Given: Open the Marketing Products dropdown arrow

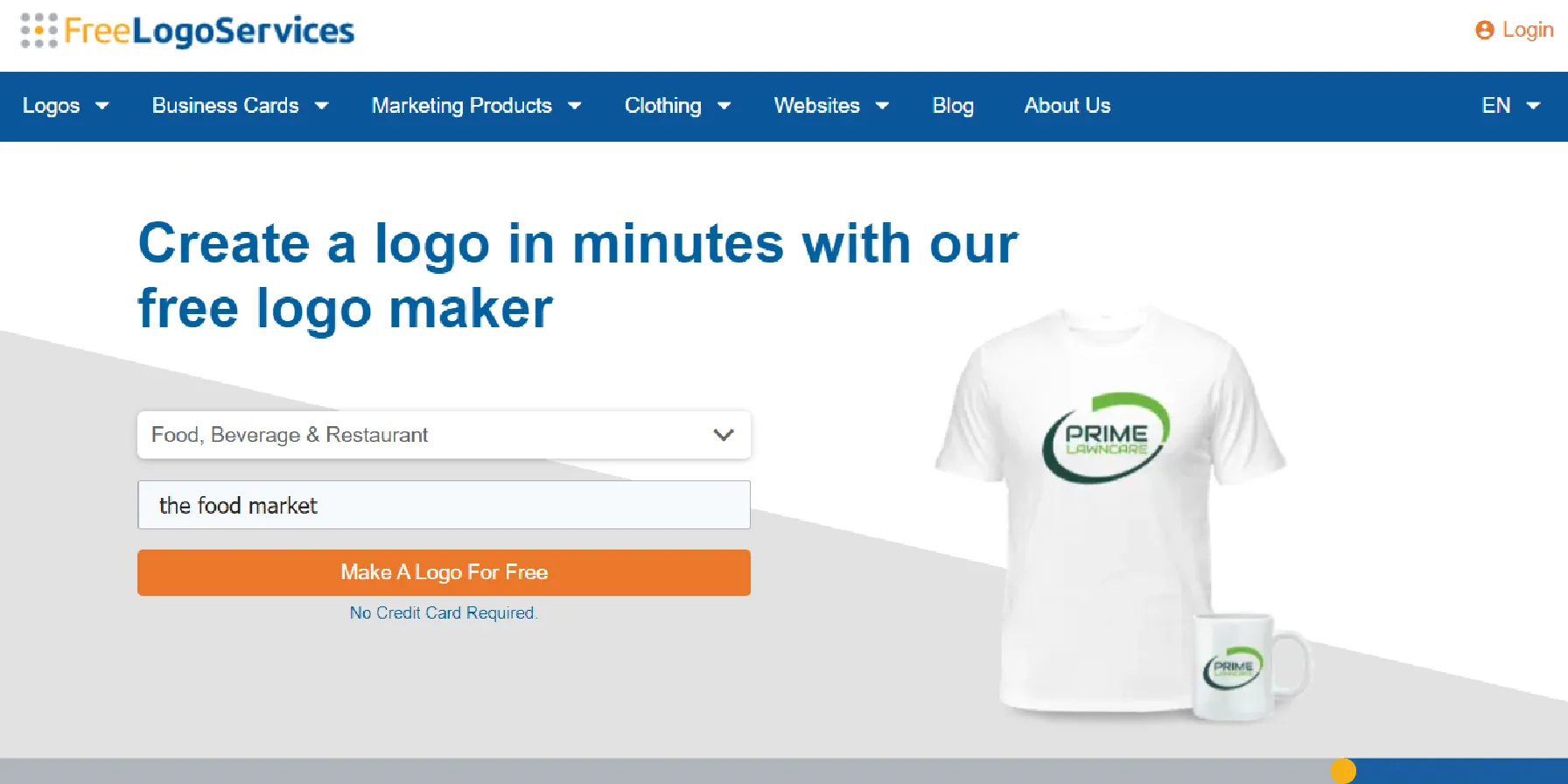Looking at the screenshot, I should [x=575, y=106].
